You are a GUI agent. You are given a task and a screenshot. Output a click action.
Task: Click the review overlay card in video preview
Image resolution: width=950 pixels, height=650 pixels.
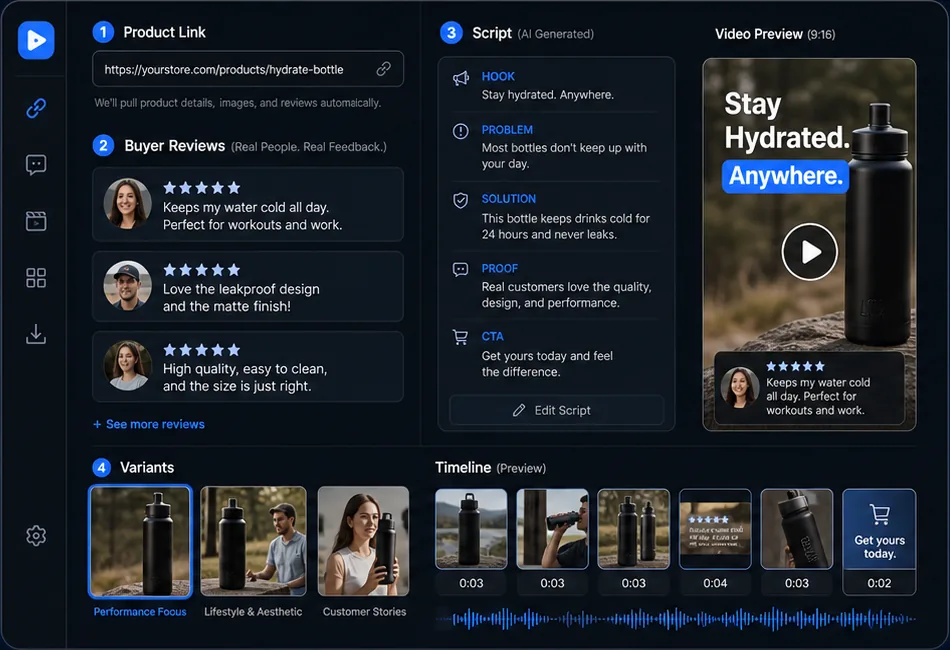(809, 388)
